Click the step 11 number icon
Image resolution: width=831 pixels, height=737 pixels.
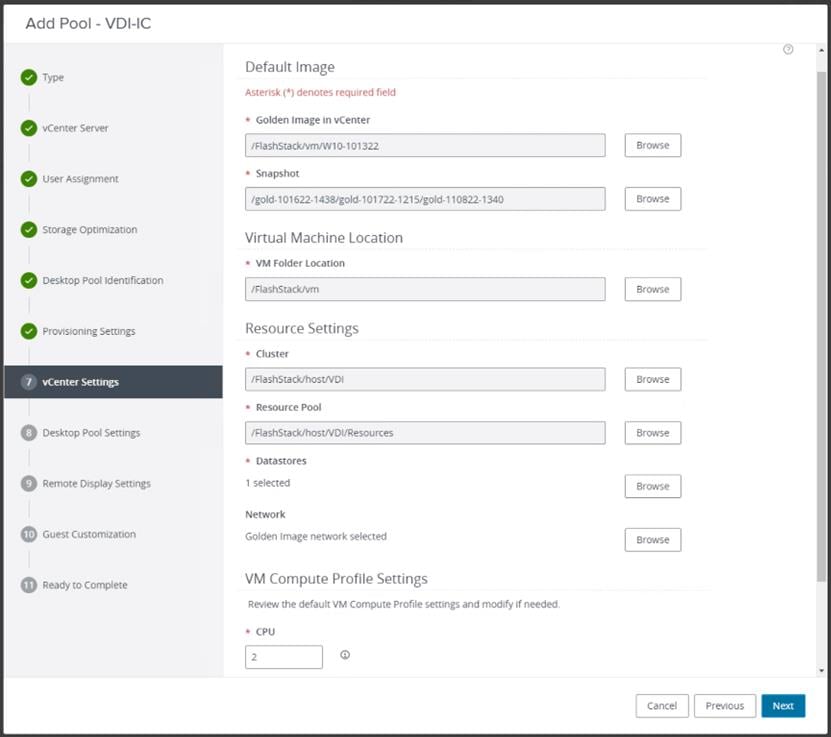click(x=29, y=585)
